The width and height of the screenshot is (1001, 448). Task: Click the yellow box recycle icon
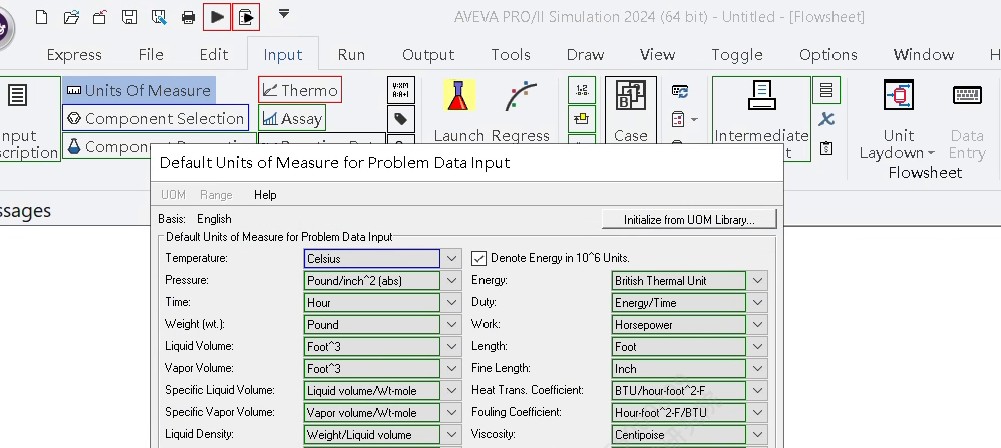pyautogui.click(x=582, y=119)
